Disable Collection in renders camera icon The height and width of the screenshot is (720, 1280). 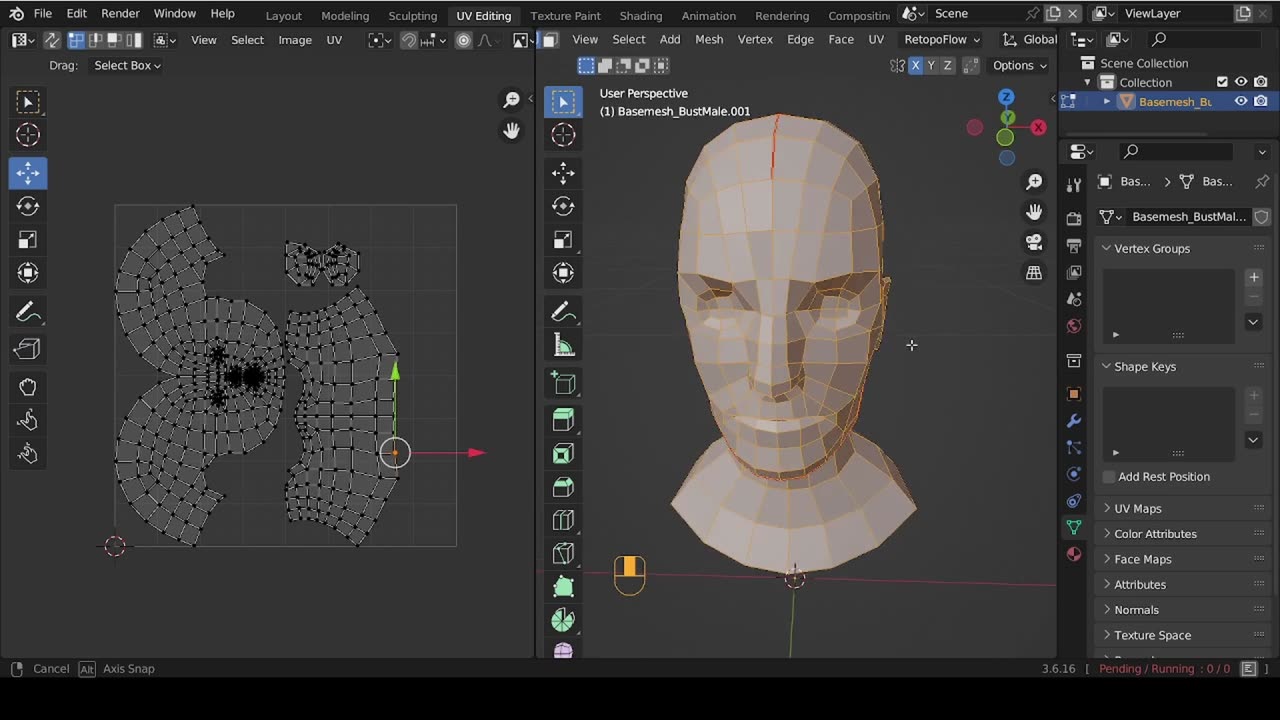pyautogui.click(x=1261, y=82)
